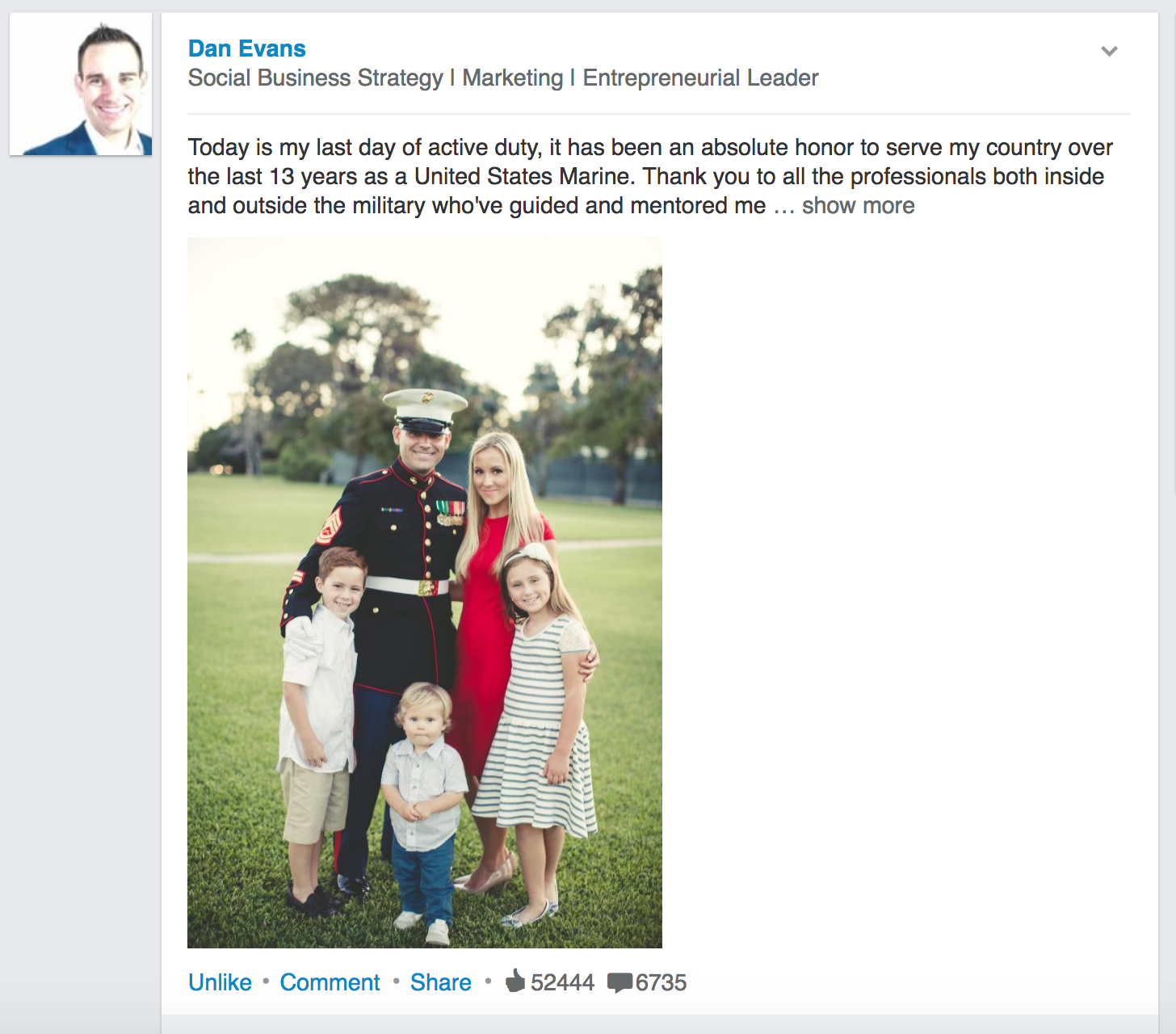The image size is (1176, 1034).
Task: Click the post text about active duty
Action: 650,176
